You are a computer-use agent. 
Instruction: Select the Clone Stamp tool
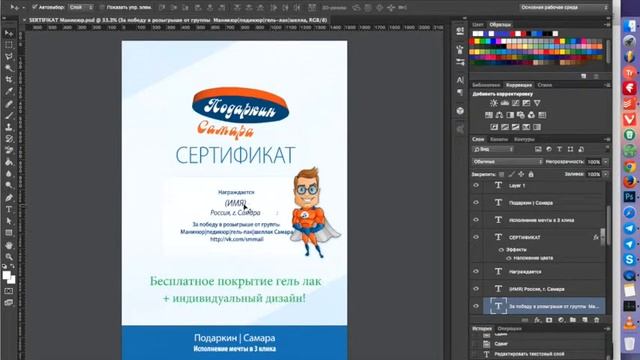coord(9,127)
